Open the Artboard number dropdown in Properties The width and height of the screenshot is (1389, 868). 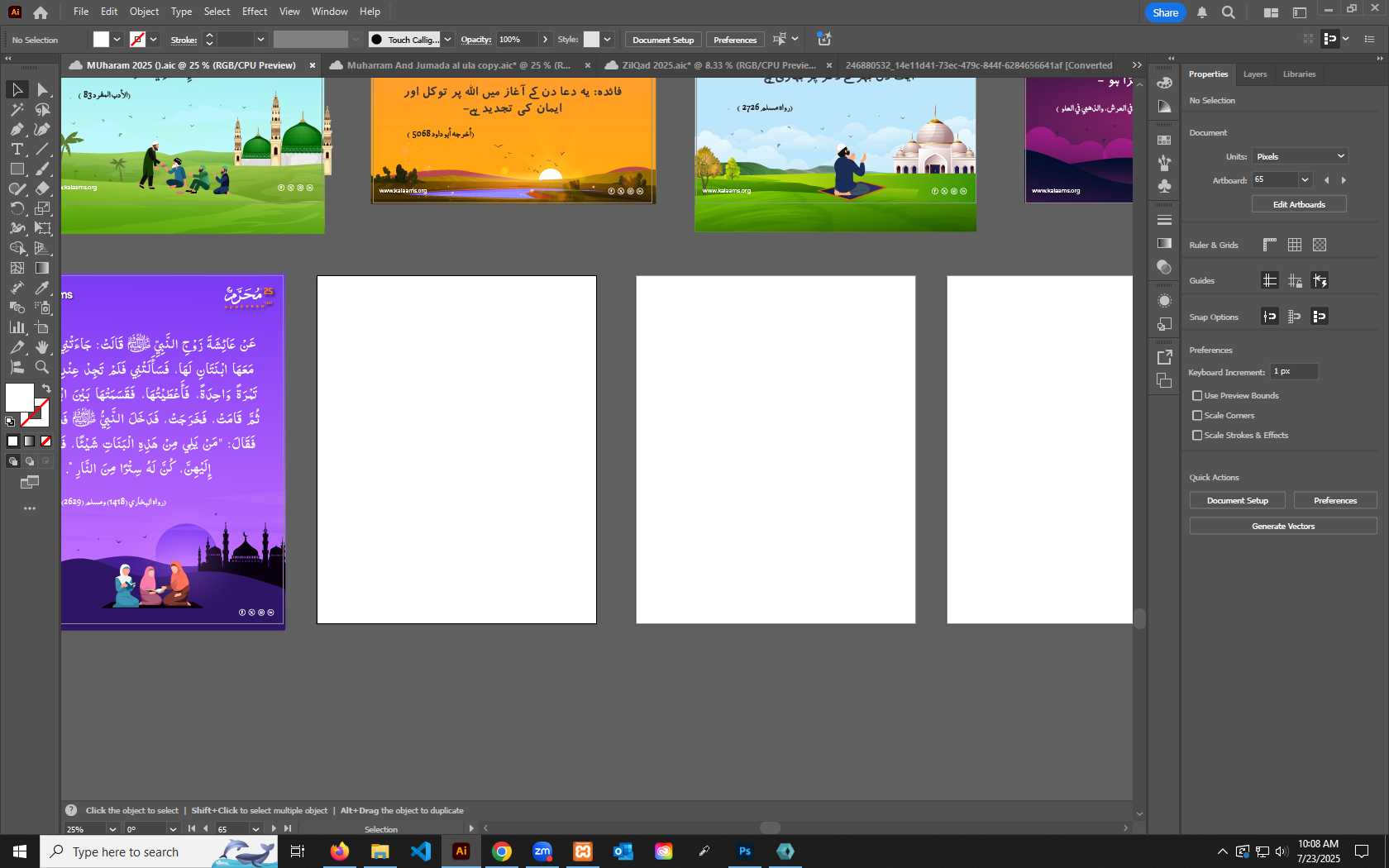tap(1305, 179)
